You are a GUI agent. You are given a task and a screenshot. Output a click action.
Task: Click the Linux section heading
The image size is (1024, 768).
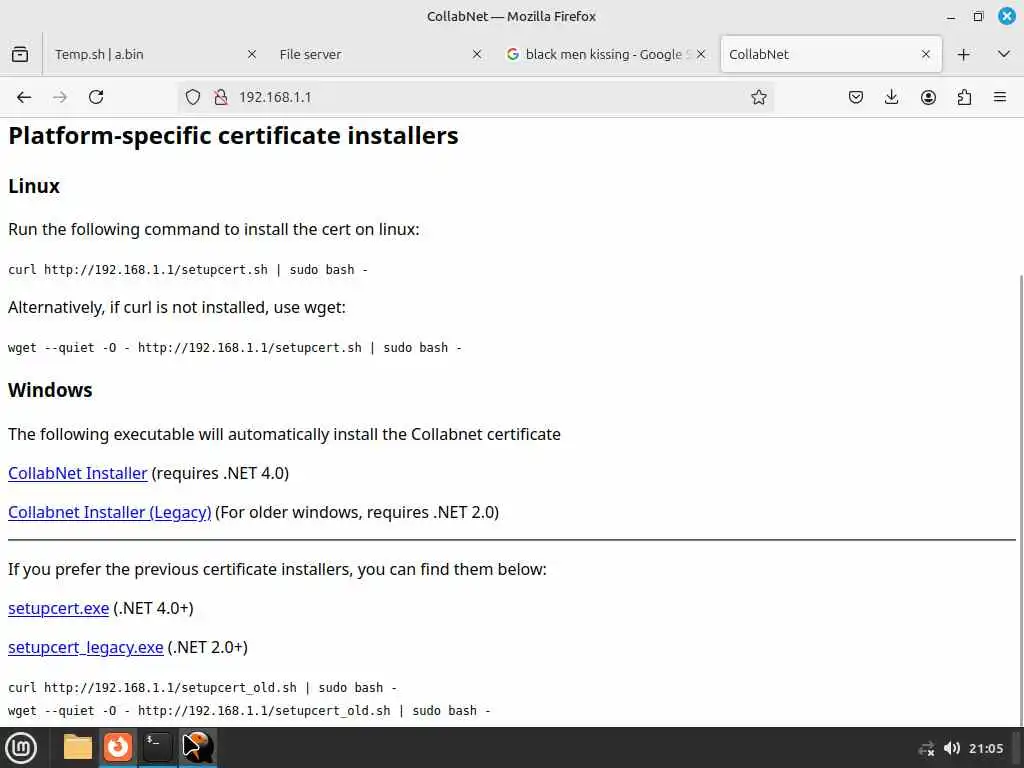(34, 186)
